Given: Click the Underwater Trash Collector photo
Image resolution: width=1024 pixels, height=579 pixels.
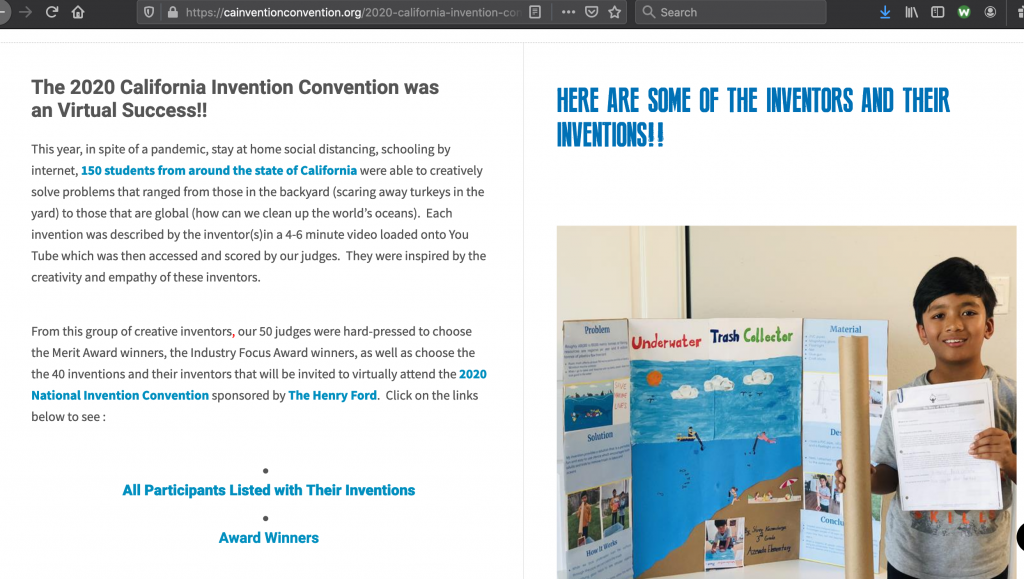Looking at the screenshot, I should pos(786,402).
